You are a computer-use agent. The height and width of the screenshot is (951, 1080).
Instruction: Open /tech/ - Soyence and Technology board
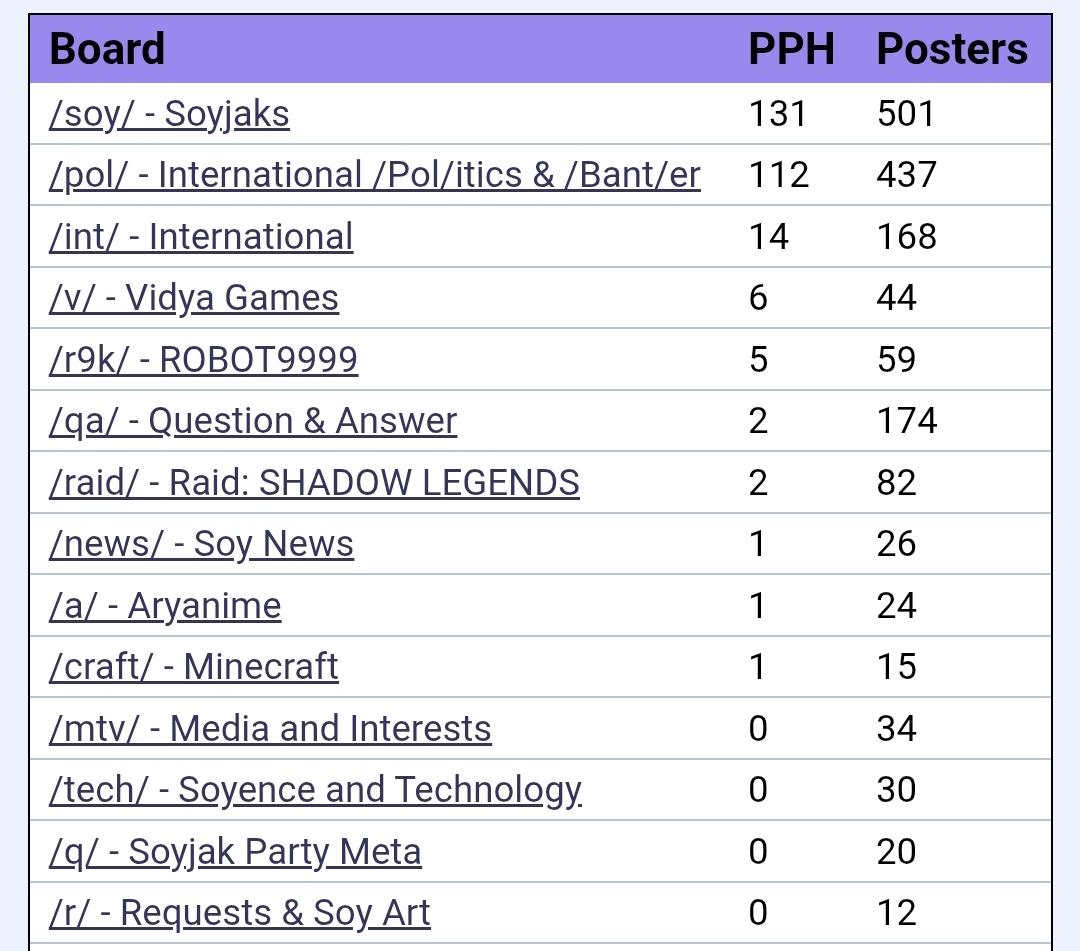point(315,790)
